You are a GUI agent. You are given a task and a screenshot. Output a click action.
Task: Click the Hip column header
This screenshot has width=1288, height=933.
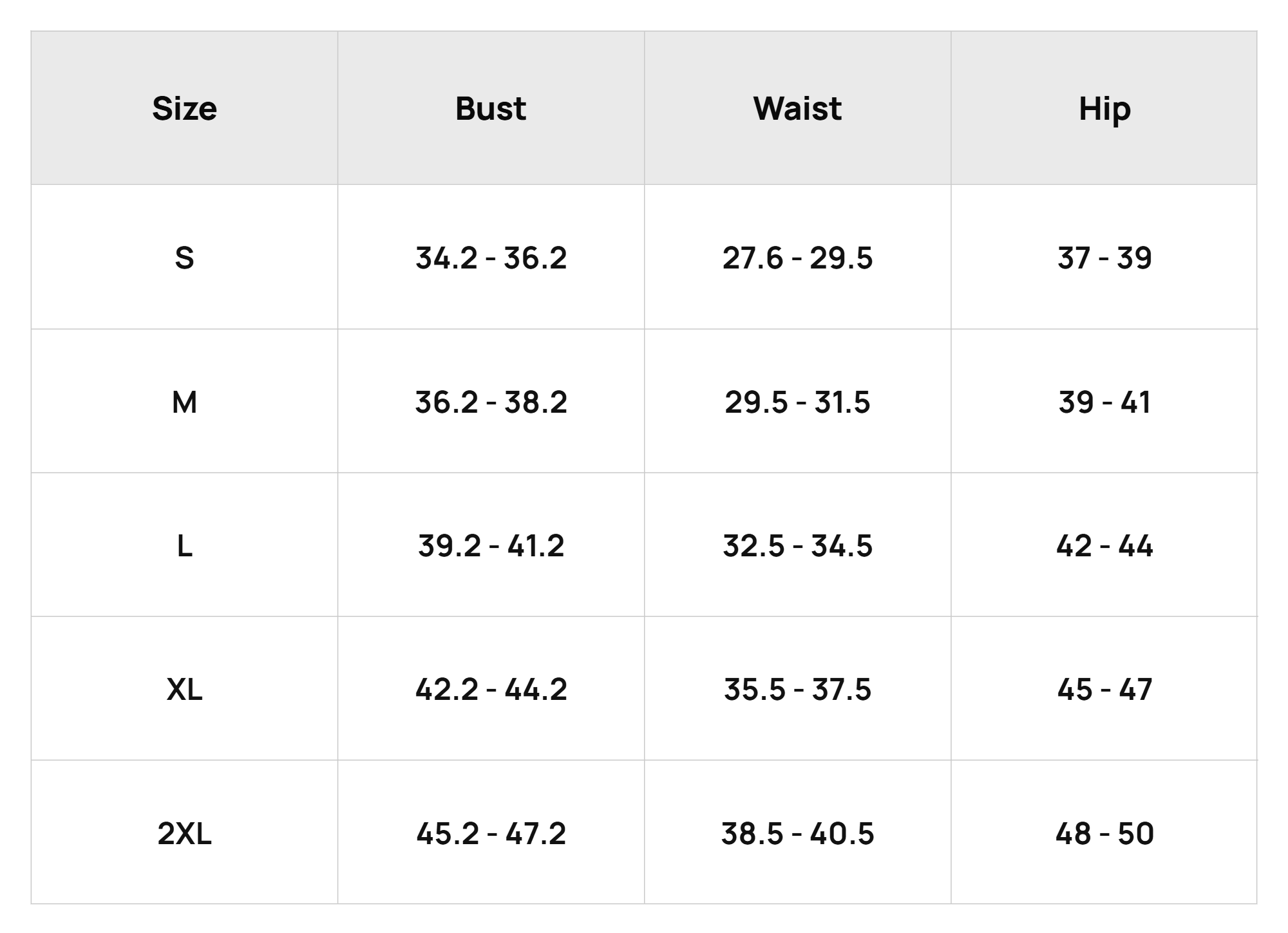(x=1104, y=109)
